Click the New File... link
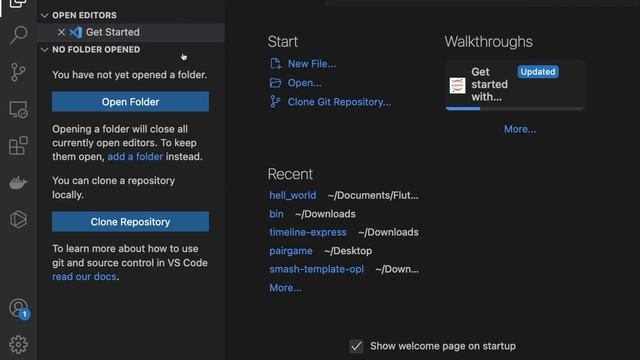Image resolution: width=640 pixels, height=360 pixels. (x=312, y=64)
